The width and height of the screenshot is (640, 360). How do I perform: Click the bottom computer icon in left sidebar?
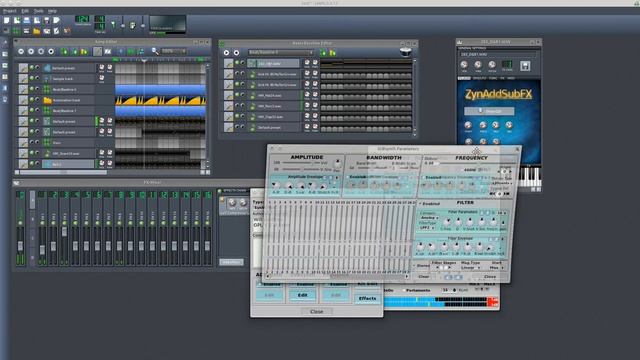(x=5, y=99)
